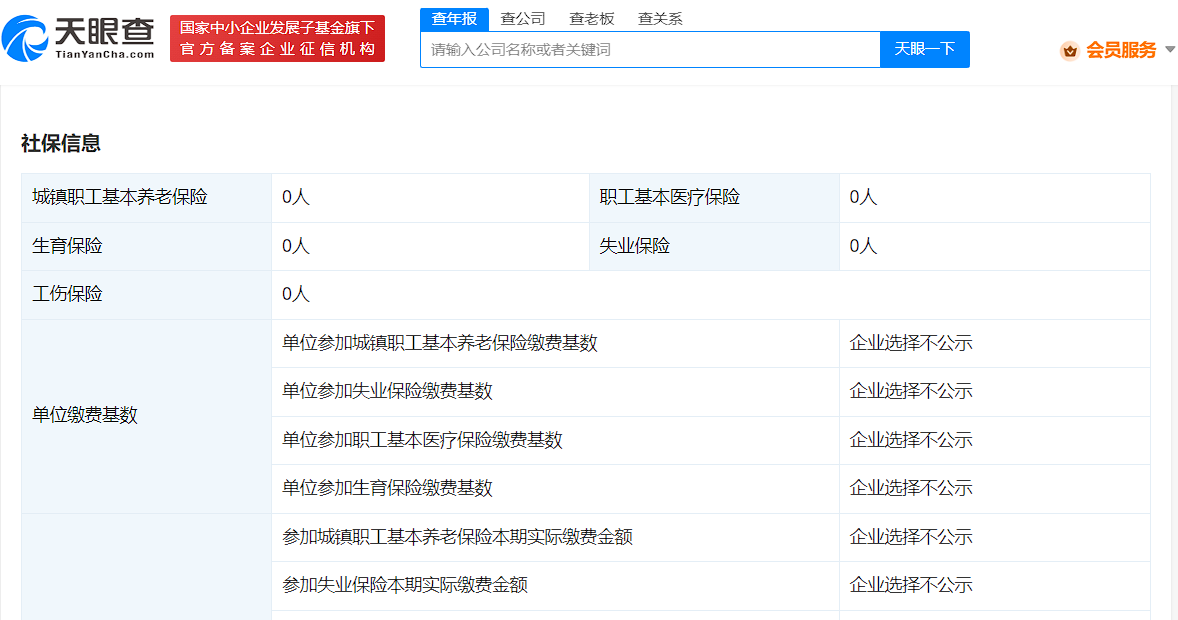Select the 查公司 search tab

523,19
